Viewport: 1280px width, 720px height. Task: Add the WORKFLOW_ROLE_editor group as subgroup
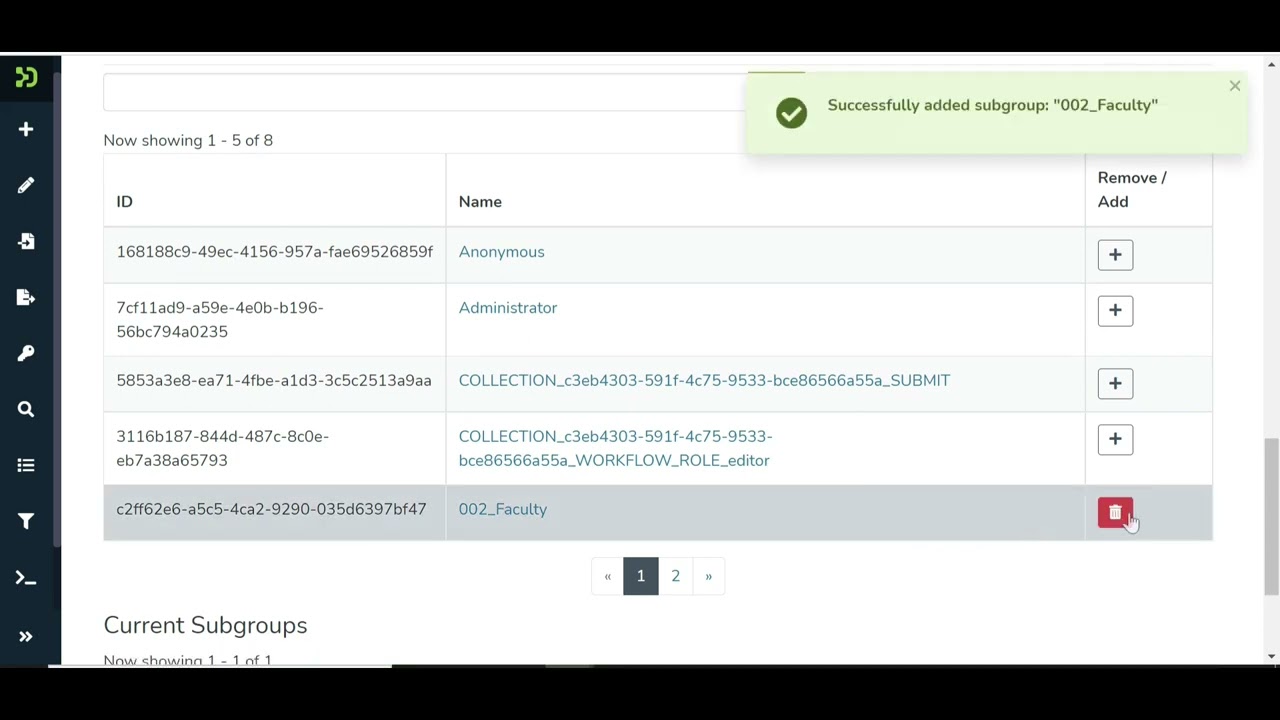[1115, 439]
